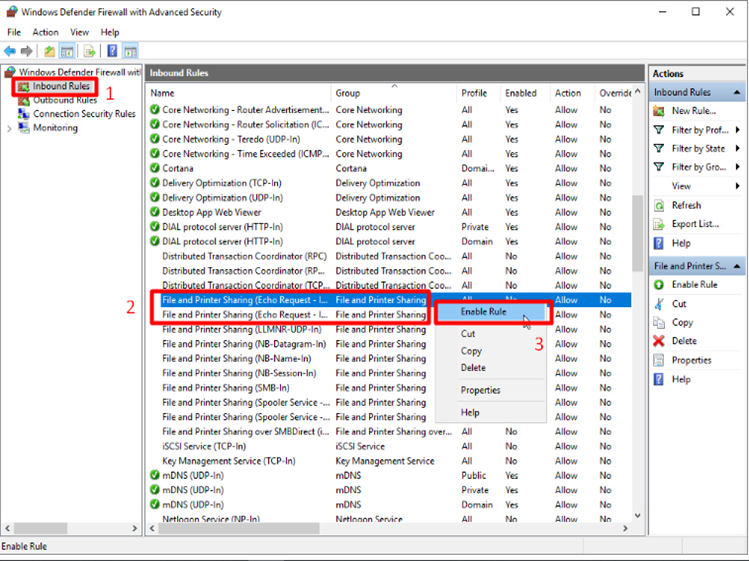The image size is (749, 561).
Task: Toggle the Show/Hide Console Tree toolbar button
Action: tap(68, 51)
